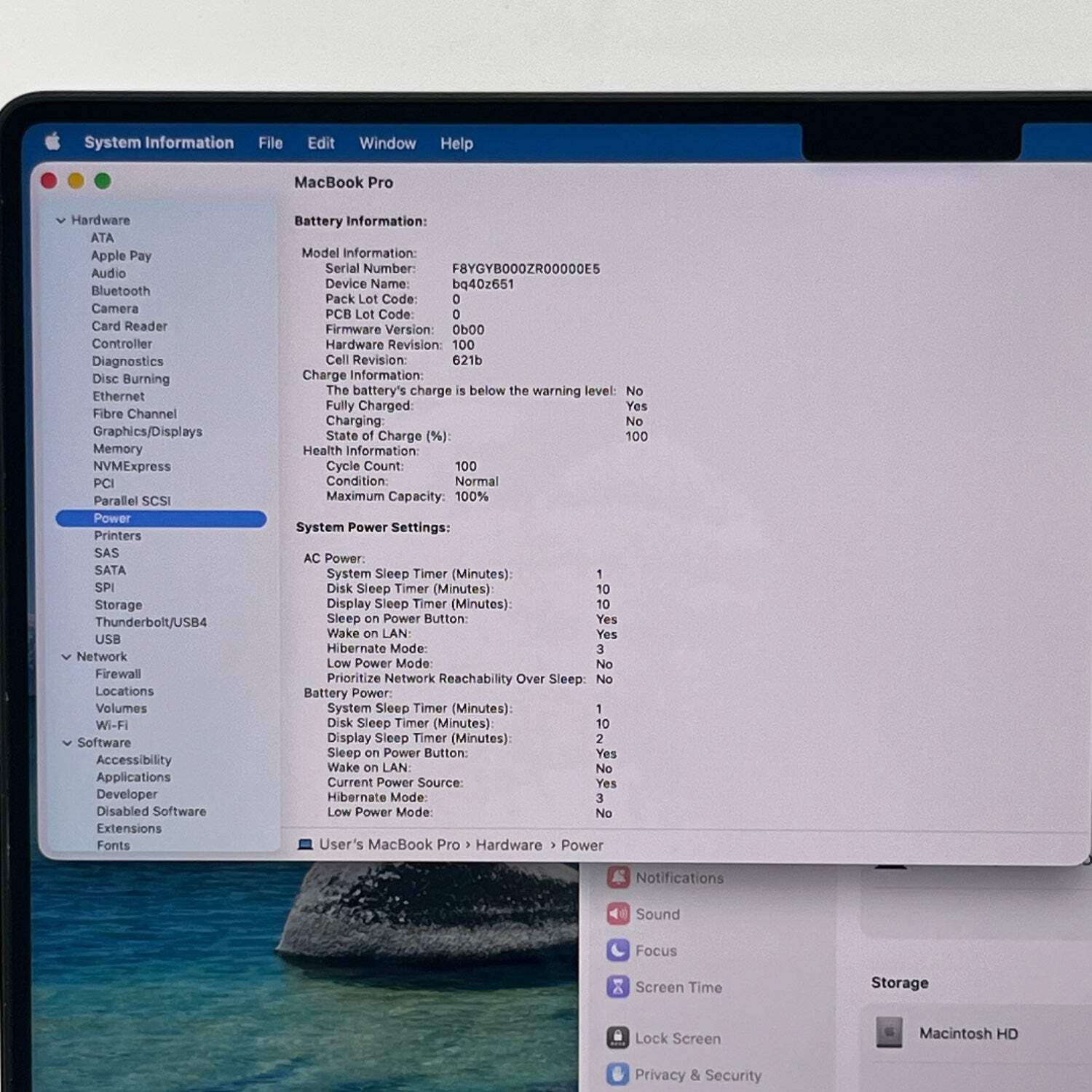Click User's MacBook Pro in path bar
Image resolution: width=1092 pixels, height=1092 pixels.
pyautogui.click(x=389, y=844)
